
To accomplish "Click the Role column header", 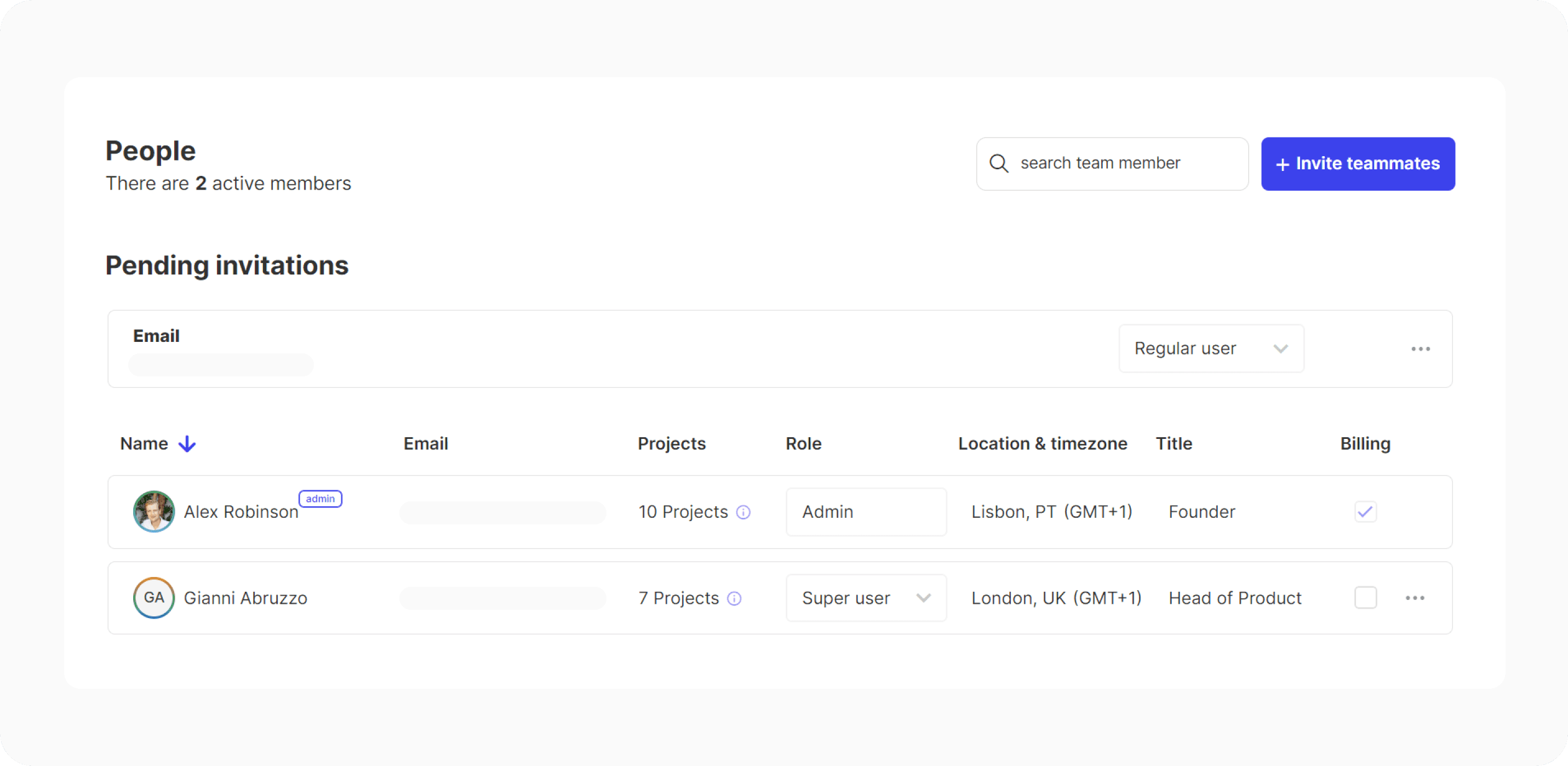I will [803, 444].
